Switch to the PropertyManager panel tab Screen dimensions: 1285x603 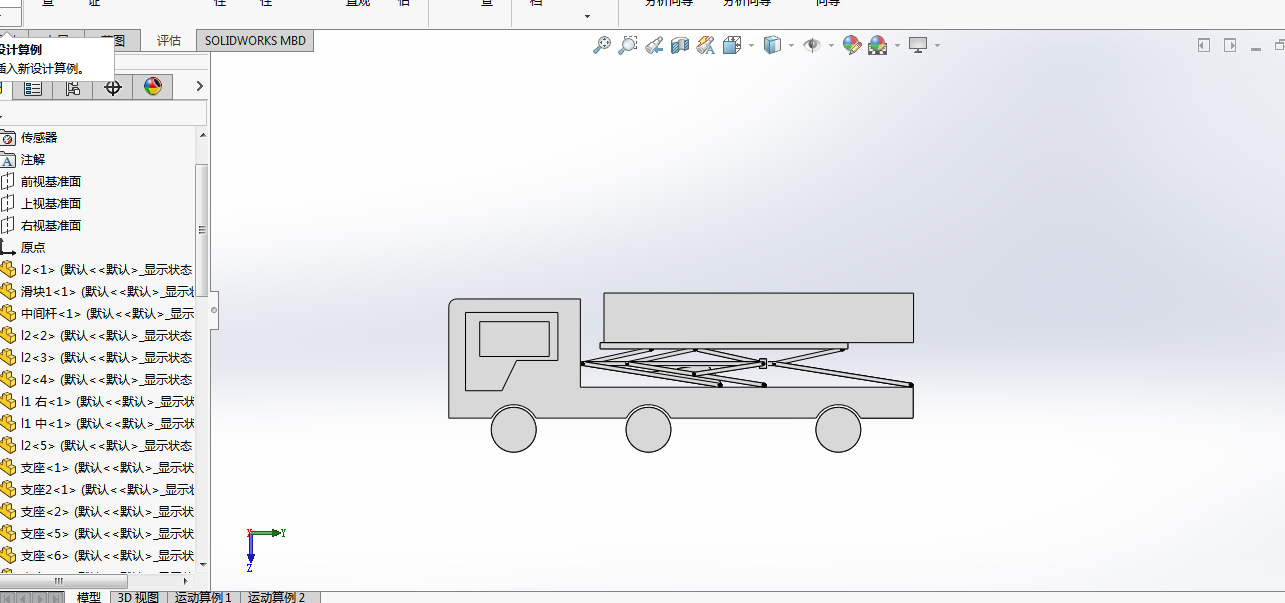[x=33, y=88]
